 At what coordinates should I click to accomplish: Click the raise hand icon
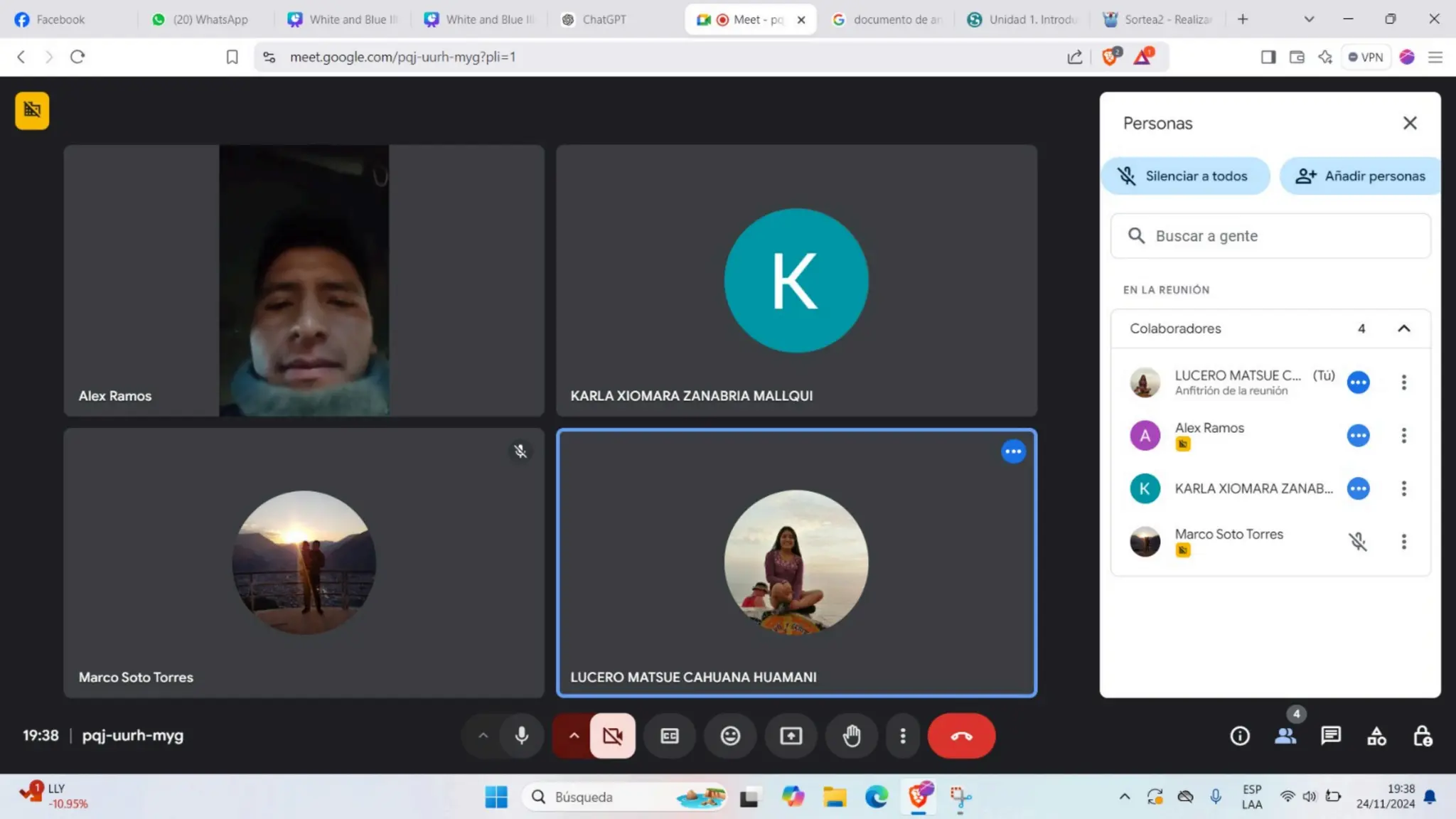click(x=851, y=736)
